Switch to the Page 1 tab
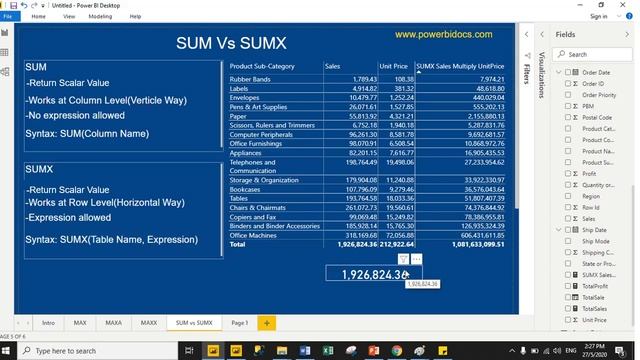This screenshot has width=640, height=360. (x=240, y=323)
